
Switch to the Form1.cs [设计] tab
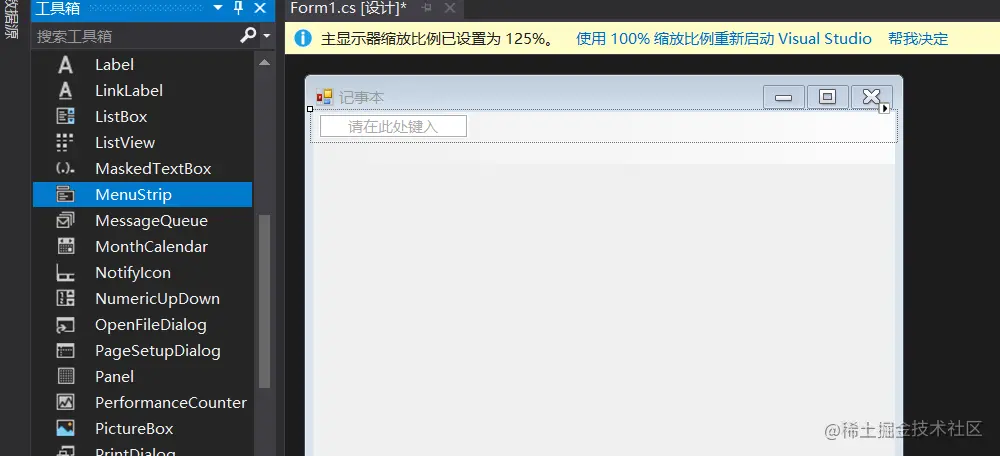[x=348, y=8]
